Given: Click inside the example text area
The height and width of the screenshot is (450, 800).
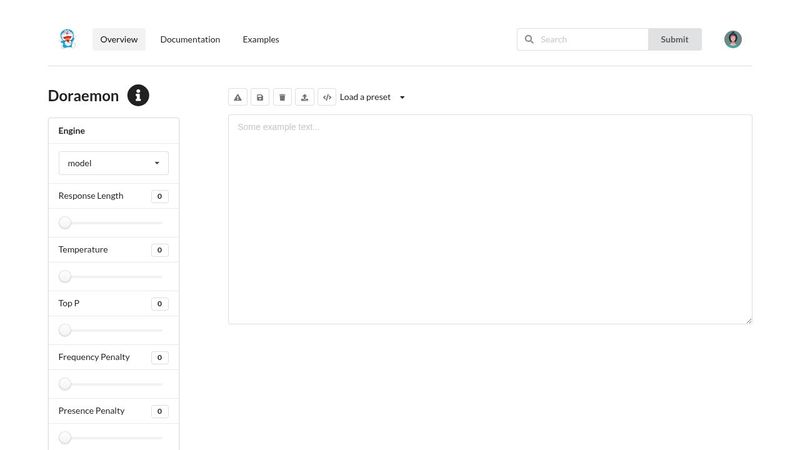Looking at the screenshot, I should click(x=490, y=219).
